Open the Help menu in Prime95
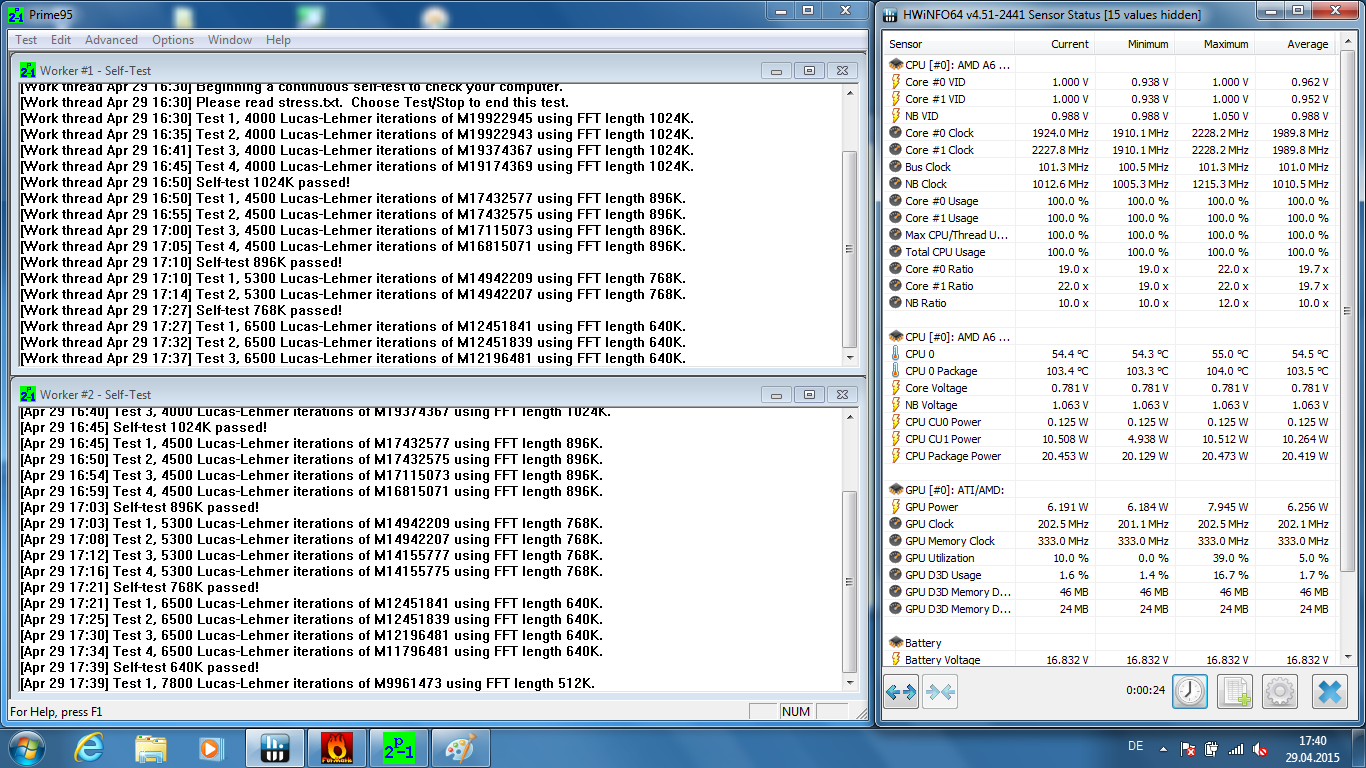Viewport: 1366px width, 768px height. (x=278, y=40)
